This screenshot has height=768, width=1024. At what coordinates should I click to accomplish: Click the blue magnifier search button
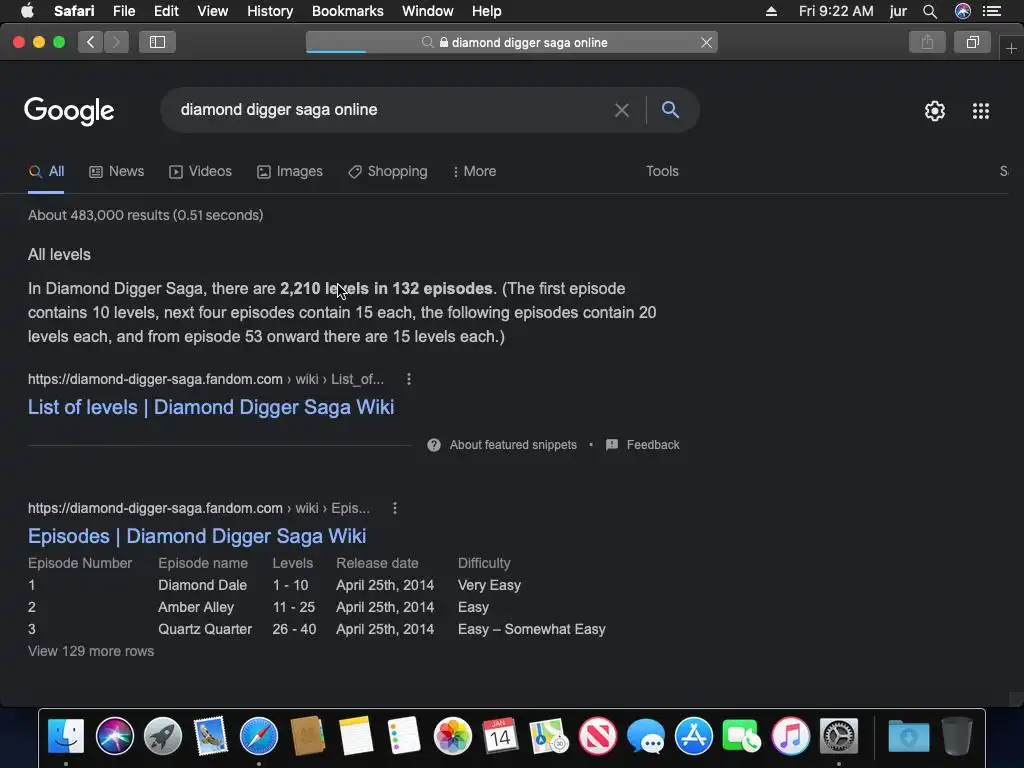point(670,110)
